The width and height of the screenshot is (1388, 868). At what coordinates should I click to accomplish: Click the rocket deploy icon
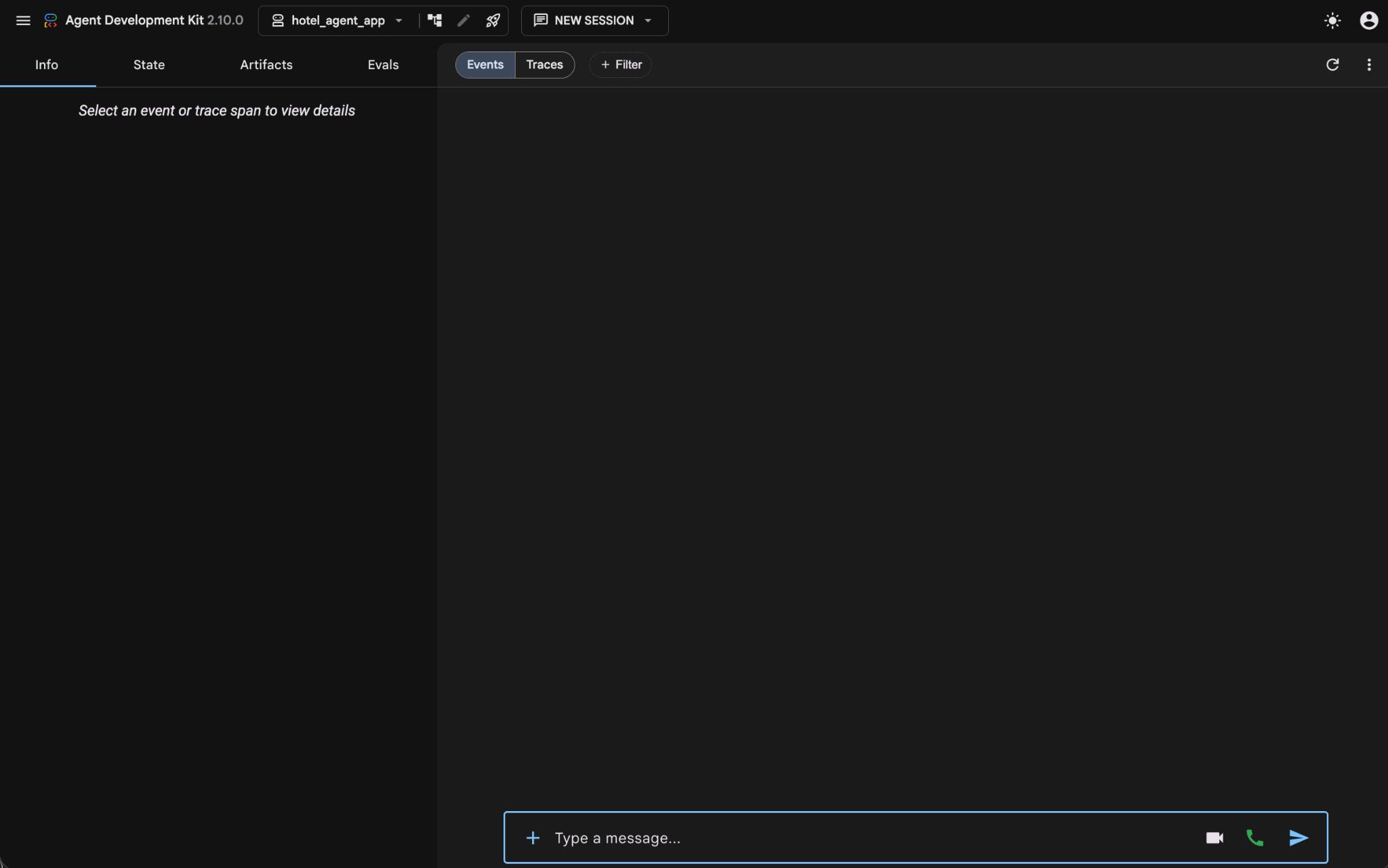click(x=493, y=20)
